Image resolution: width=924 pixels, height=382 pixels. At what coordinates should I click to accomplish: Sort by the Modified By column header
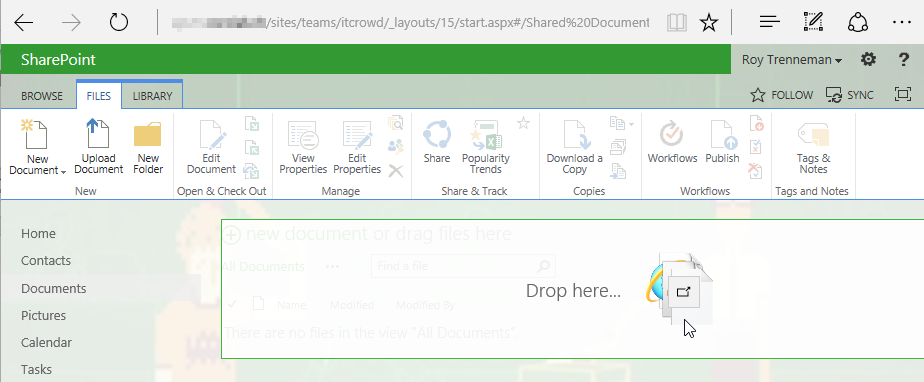pos(425,305)
